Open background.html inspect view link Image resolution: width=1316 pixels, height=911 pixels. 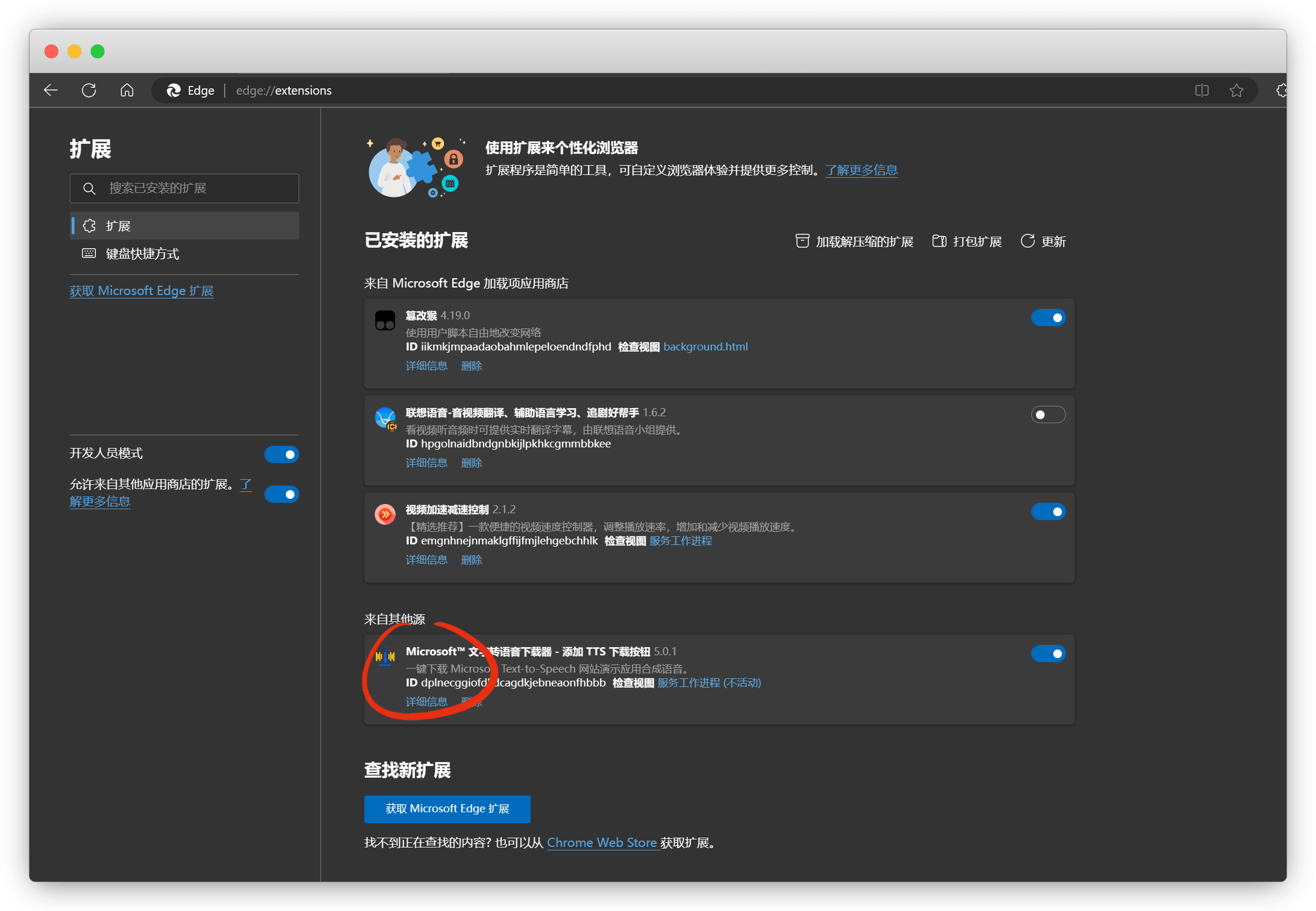point(705,346)
